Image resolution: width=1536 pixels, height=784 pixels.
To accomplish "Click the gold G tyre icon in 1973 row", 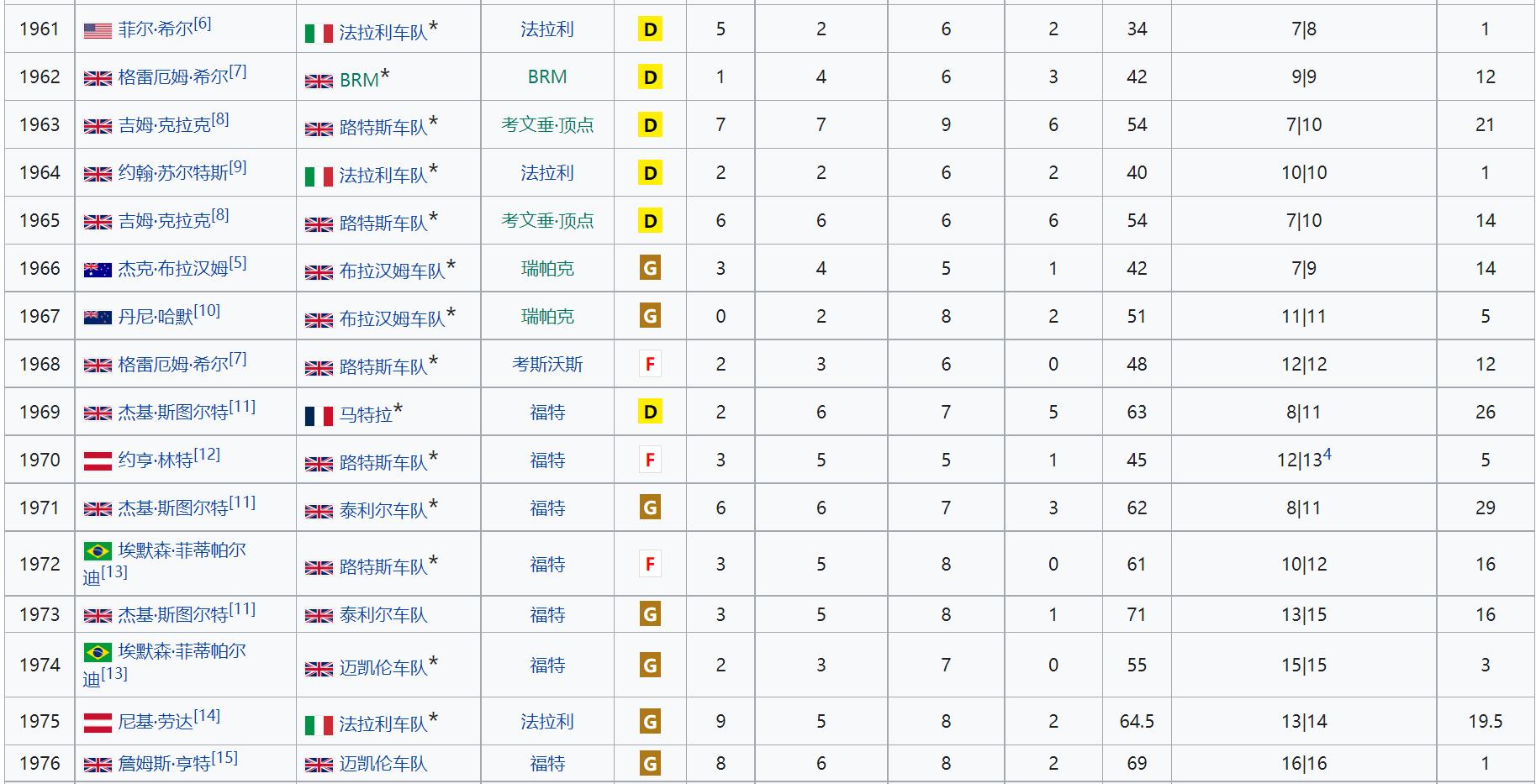I will click(x=650, y=614).
